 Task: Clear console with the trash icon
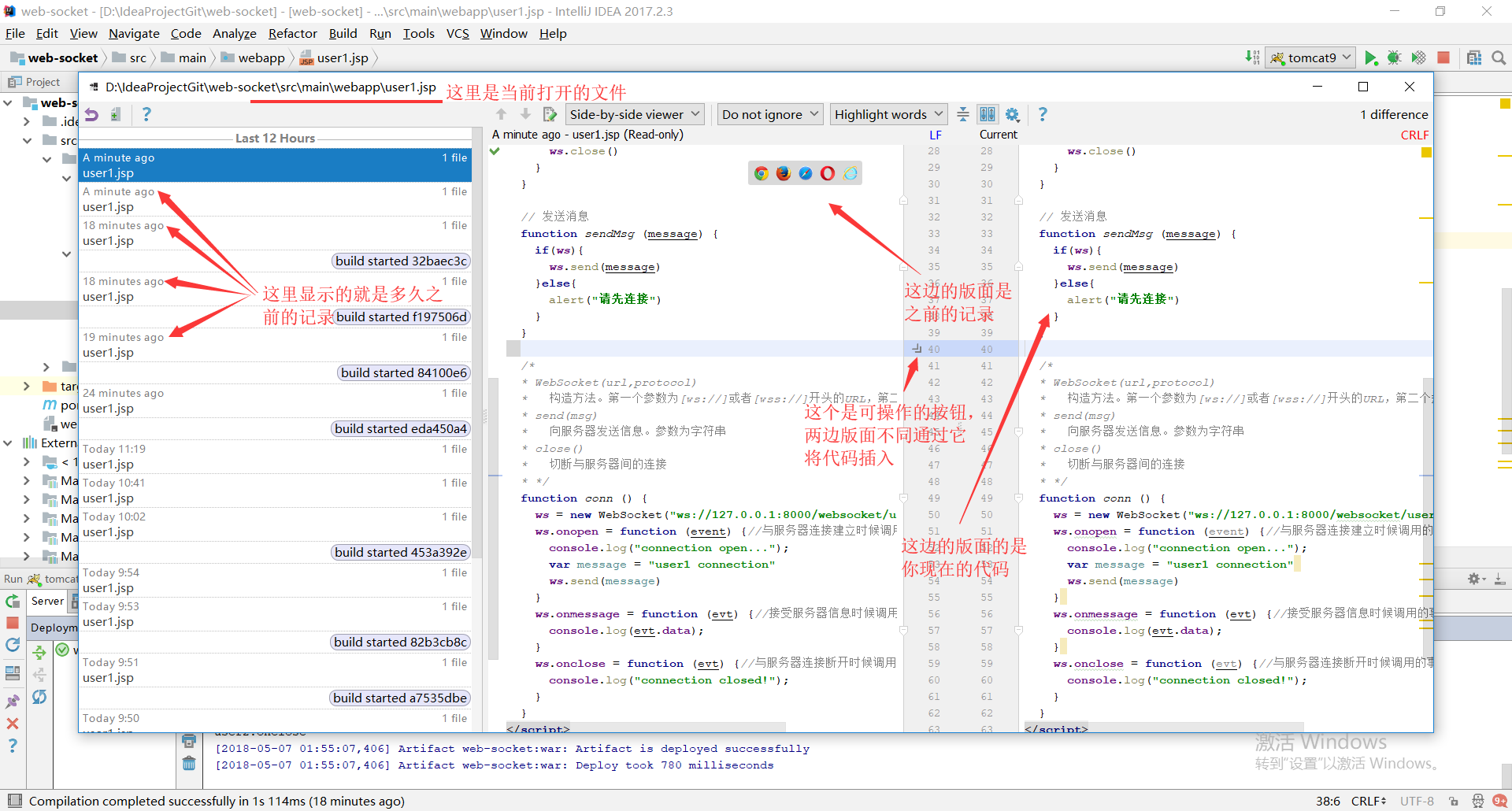tap(189, 763)
